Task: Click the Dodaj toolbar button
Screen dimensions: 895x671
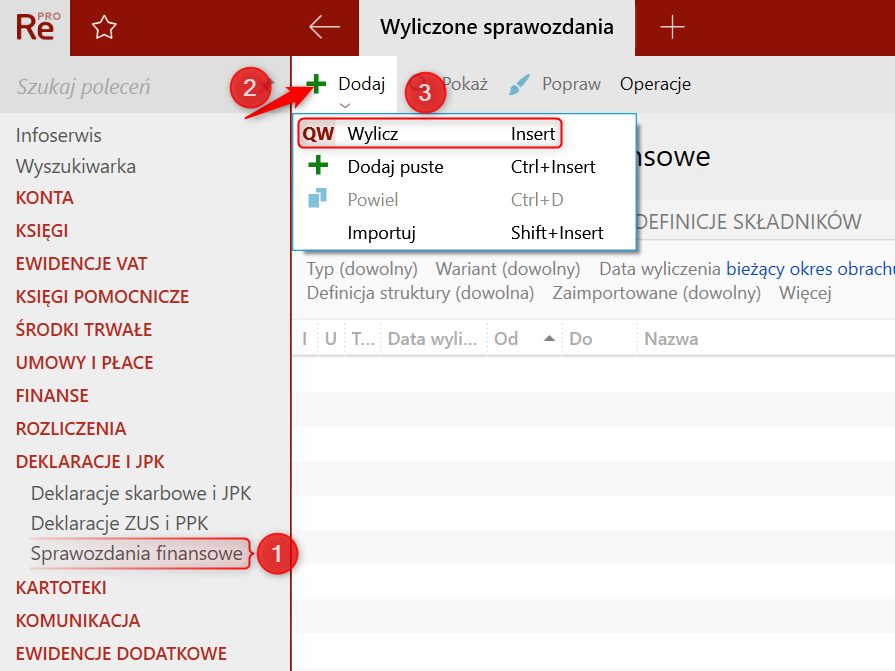Action: pyautogui.click(x=345, y=84)
